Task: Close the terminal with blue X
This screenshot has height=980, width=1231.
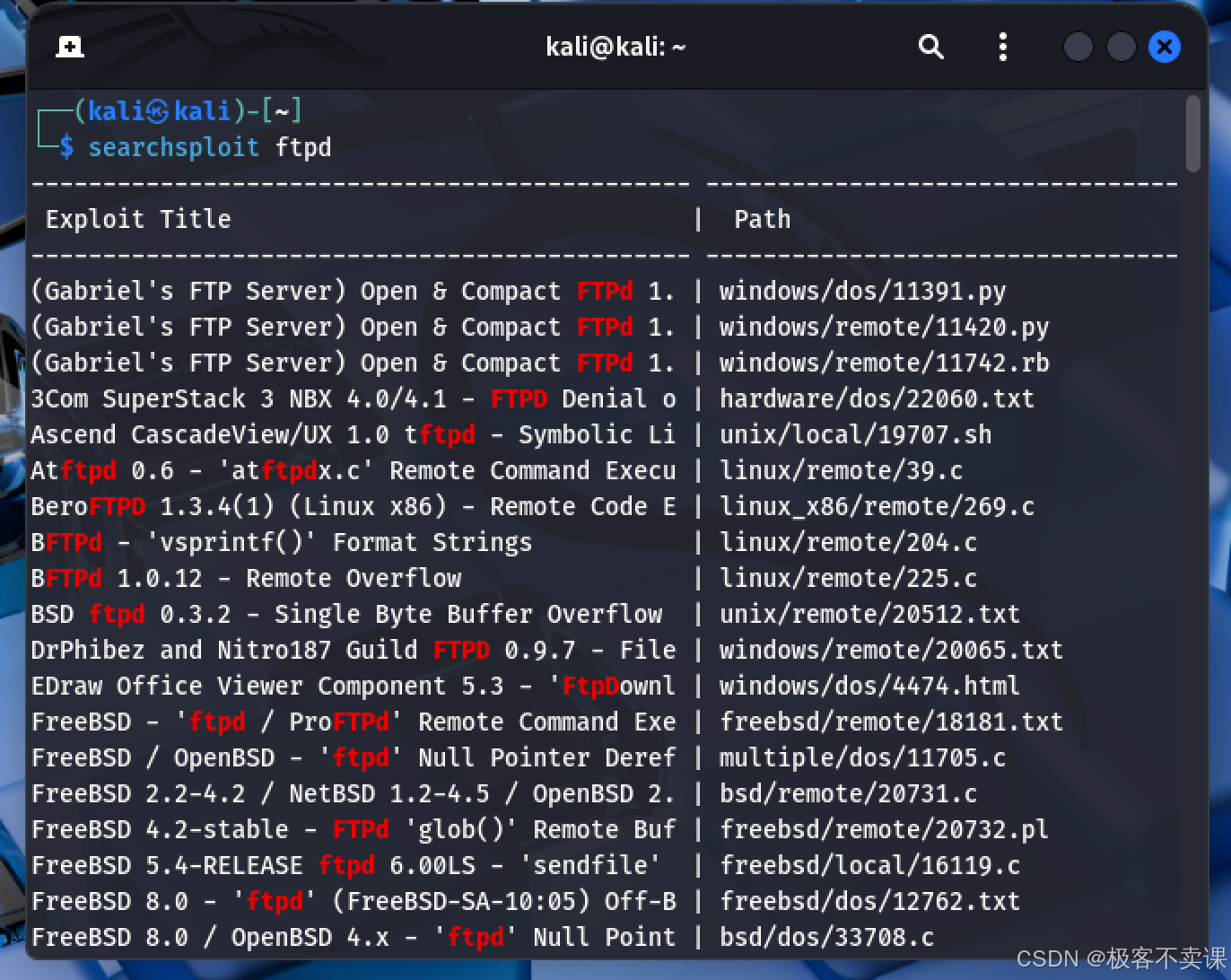Action: pyautogui.click(x=1165, y=47)
